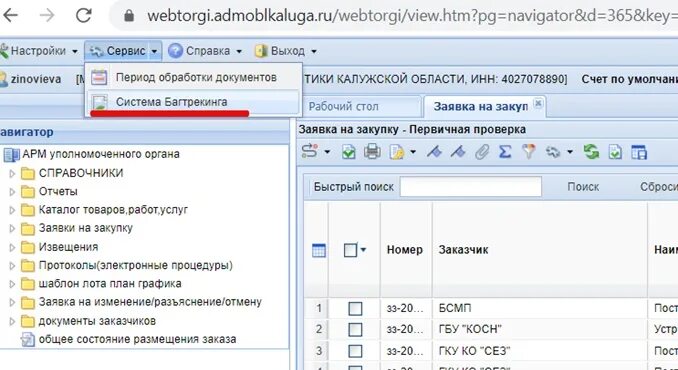
Task: Click row number 2 in the table
Action: [x=319, y=329]
